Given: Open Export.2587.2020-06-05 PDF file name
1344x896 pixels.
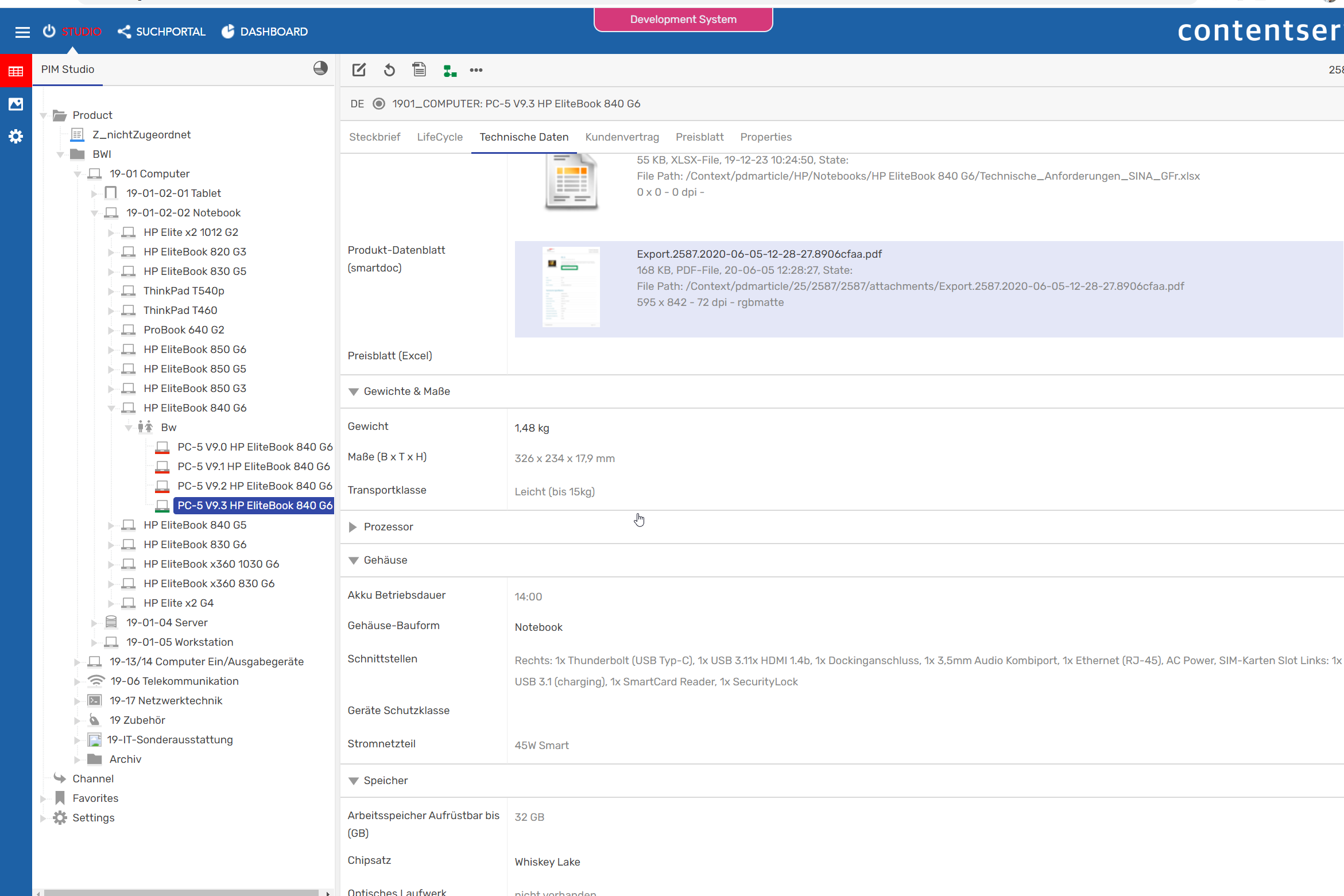Looking at the screenshot, I should pyautogui.click(x=759, y=254).
